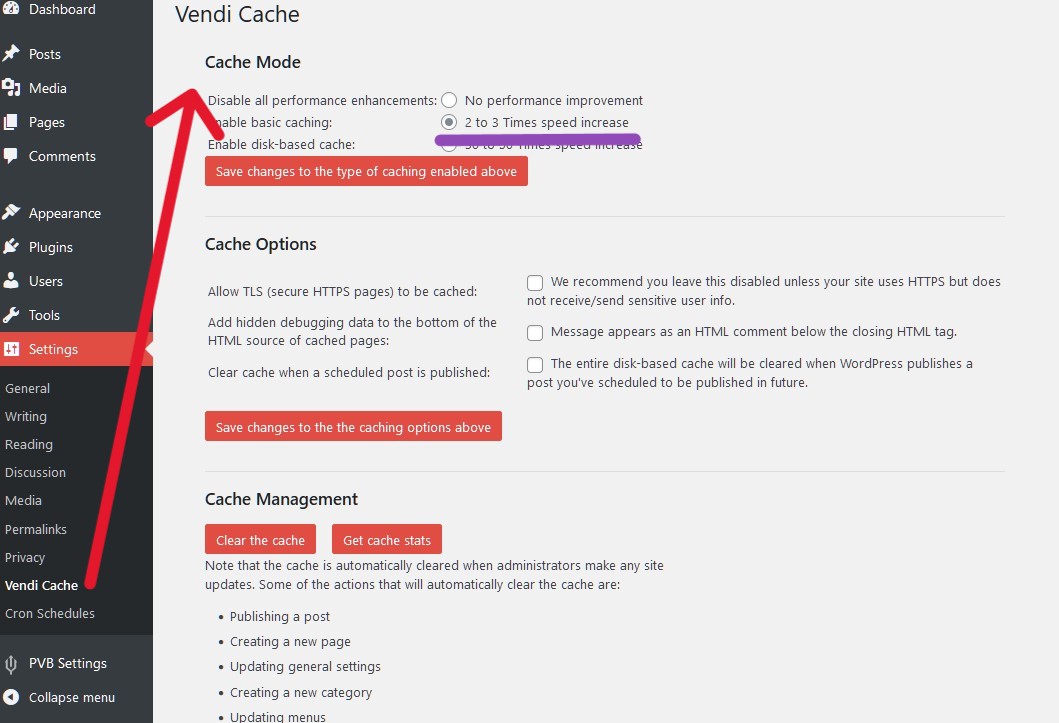Viewport: 1059px width, 723px height.
Task: Tick the hidden debugging data checkbox
Action: pos(535,332)
